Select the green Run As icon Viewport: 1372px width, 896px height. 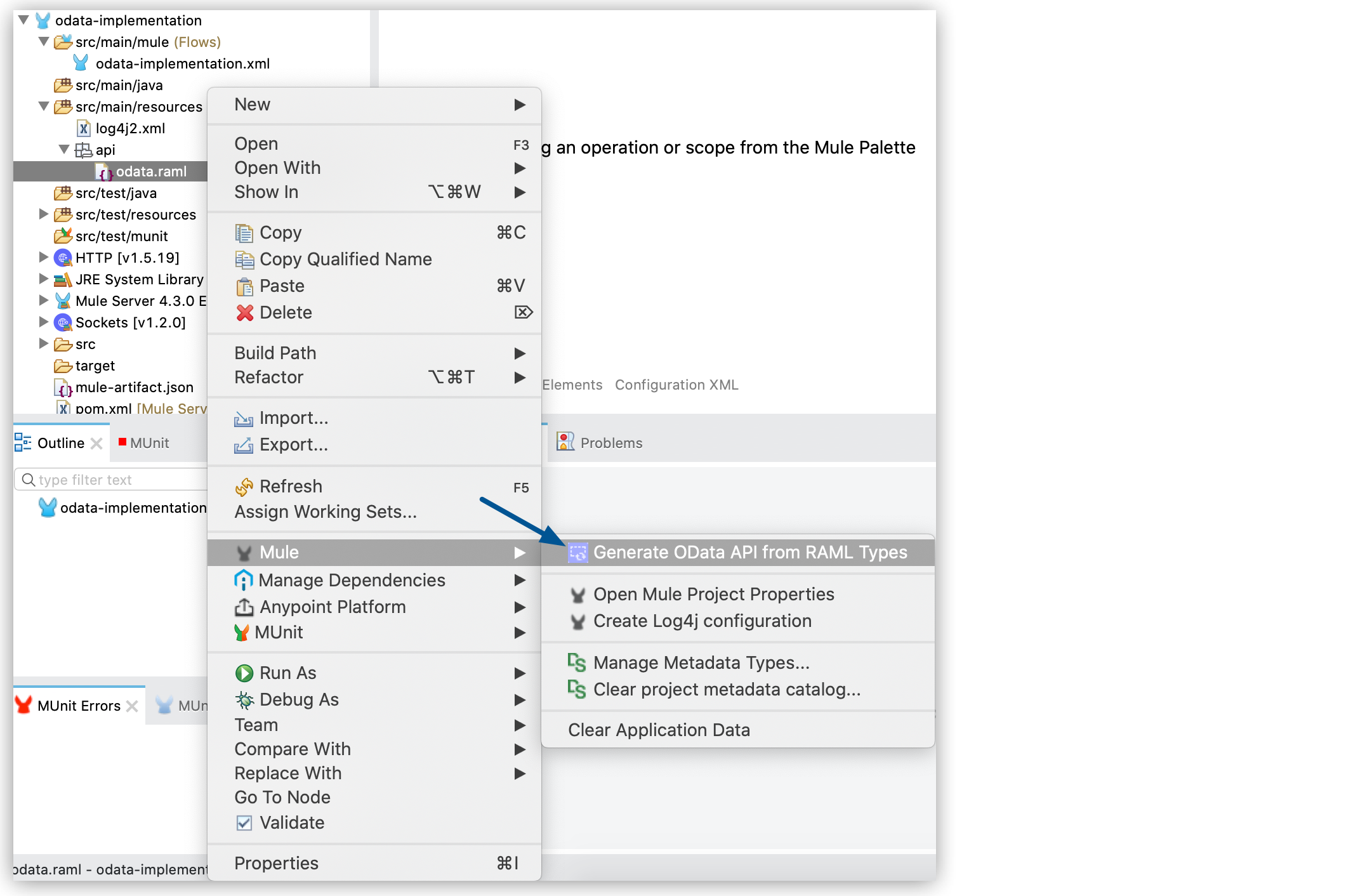click(x=244, y=673)
